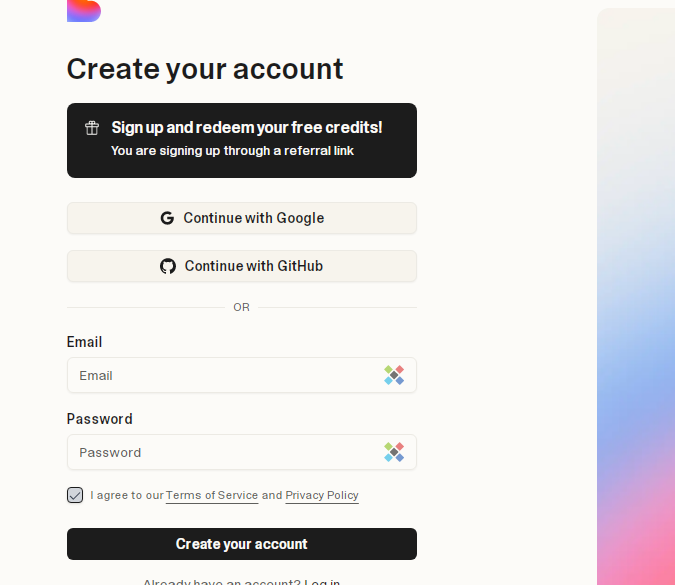Click the gift icon in referral banner

(x=92, y=128)
